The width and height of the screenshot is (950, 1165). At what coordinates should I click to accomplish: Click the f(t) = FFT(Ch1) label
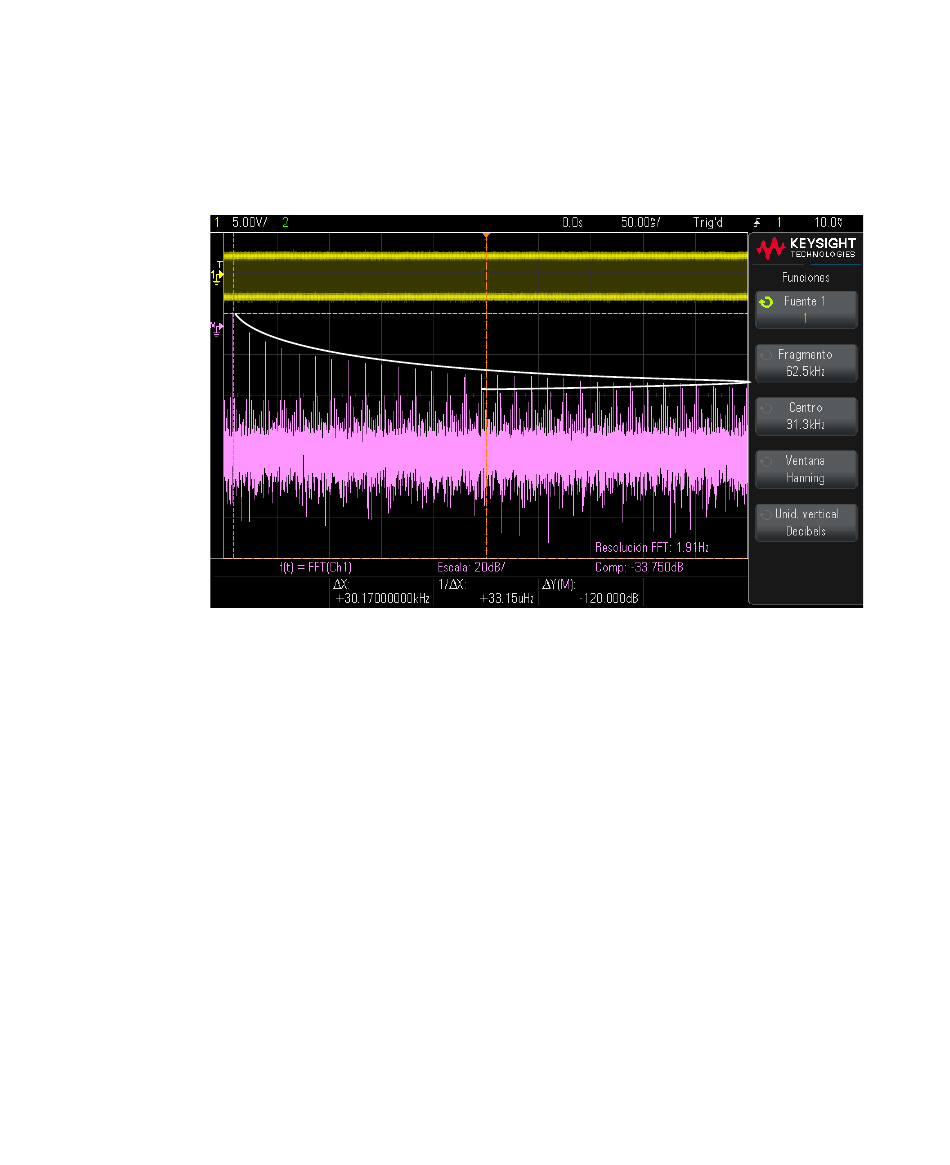click(316, 567)
